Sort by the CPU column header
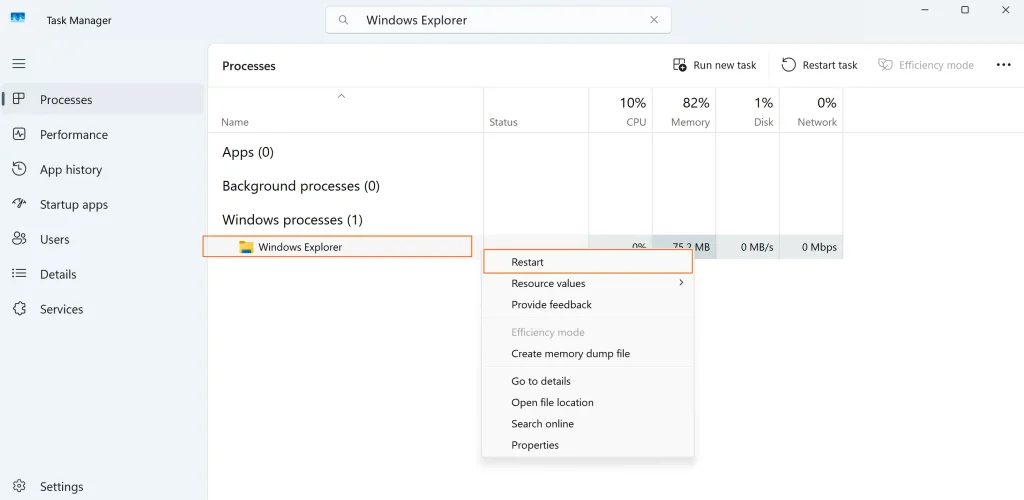Image resolution: width=1024 pixels, height=500 pixels. [620, 110]
